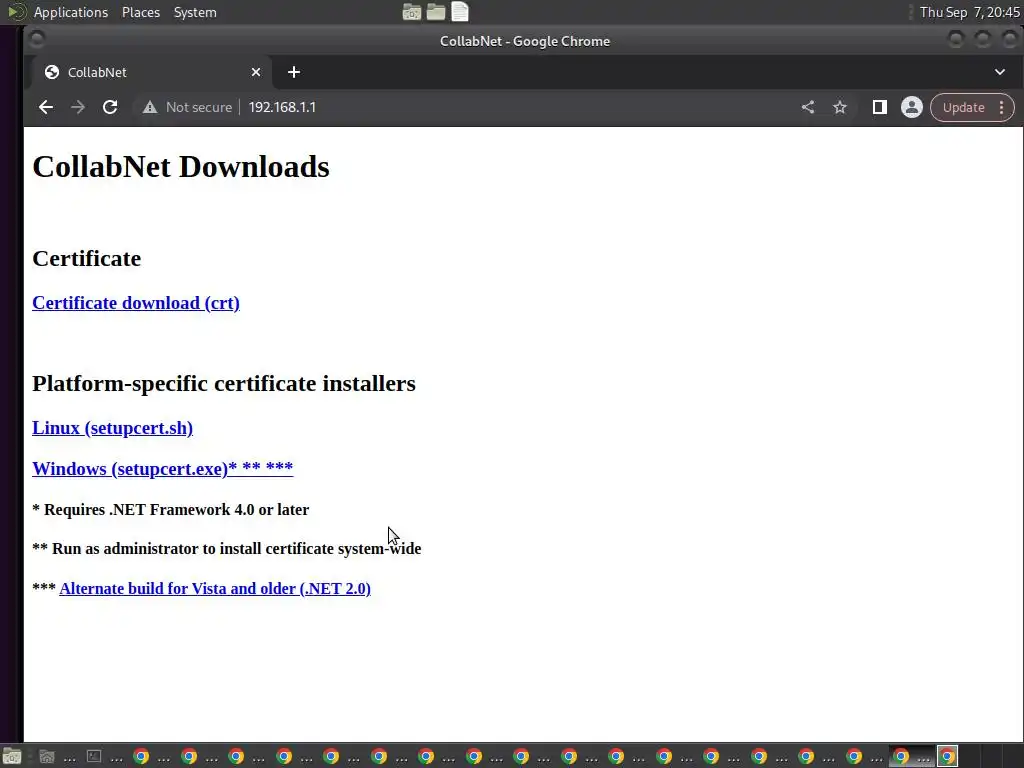This screenshot has width=1024, height=768.
Task: Click '* Requires .NET Framework 4.0 or later'
Action: (170, 509)
